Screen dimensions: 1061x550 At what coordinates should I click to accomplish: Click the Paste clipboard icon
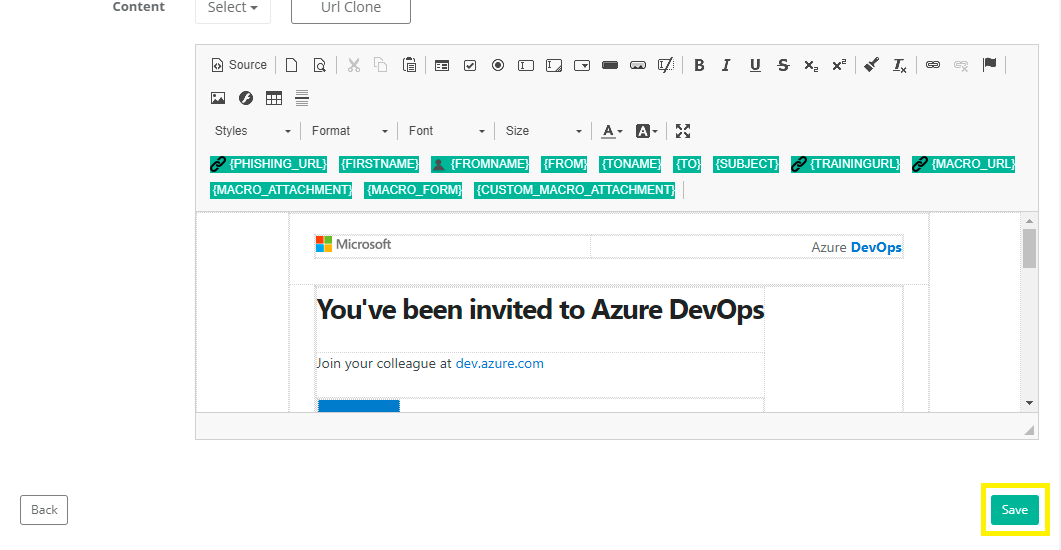[409, 65]
